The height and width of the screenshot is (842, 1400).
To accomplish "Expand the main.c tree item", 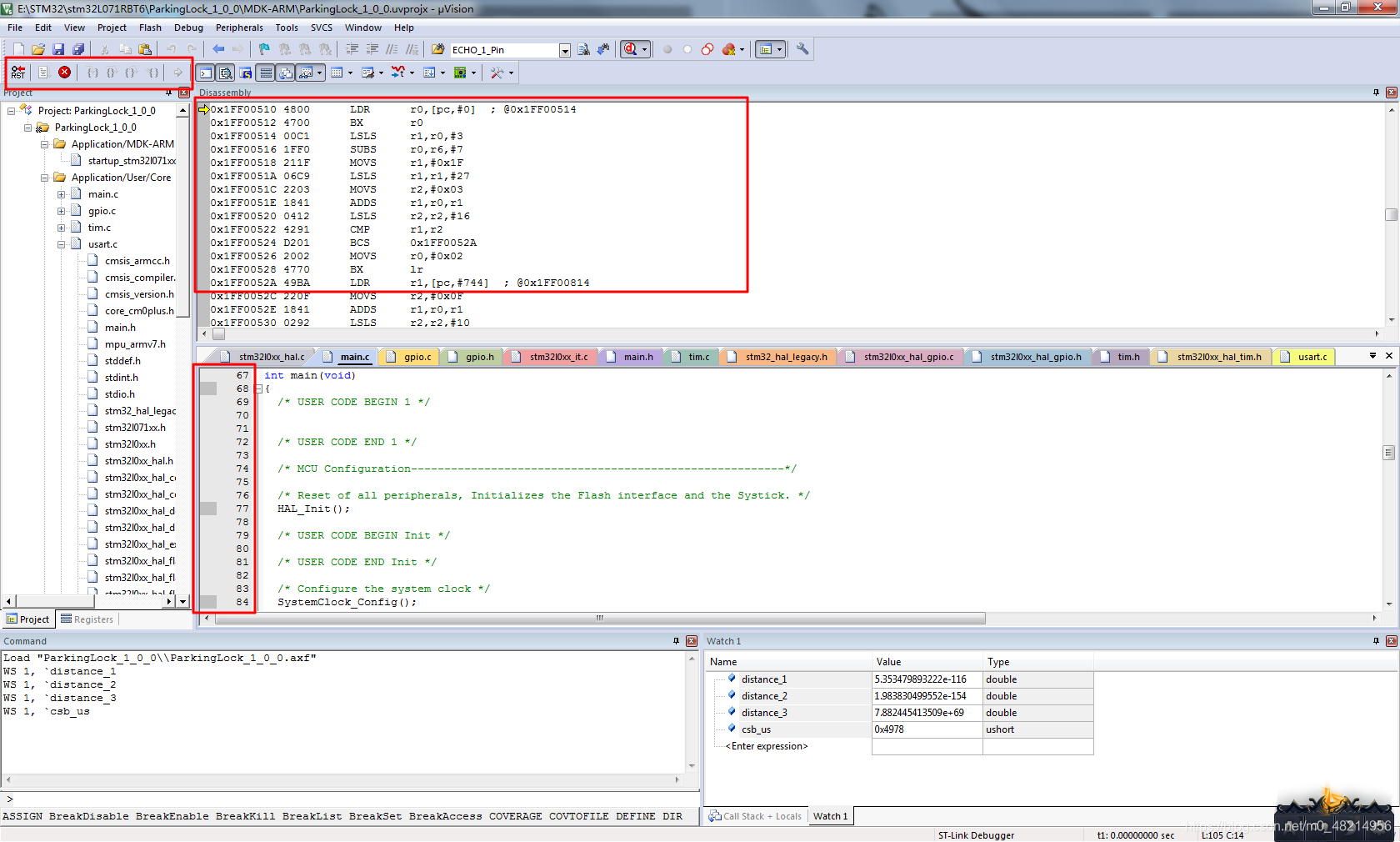I will click(60, 193).
